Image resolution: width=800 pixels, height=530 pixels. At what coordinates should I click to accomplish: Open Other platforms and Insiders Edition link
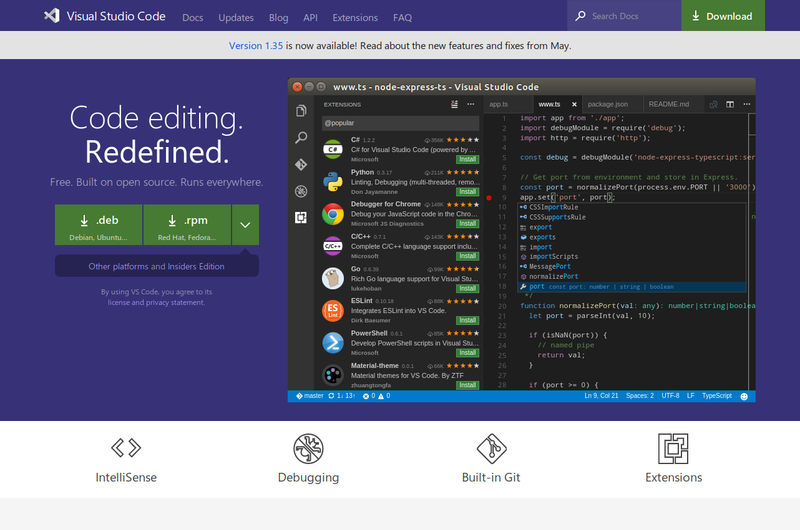[x=156, y=266]
